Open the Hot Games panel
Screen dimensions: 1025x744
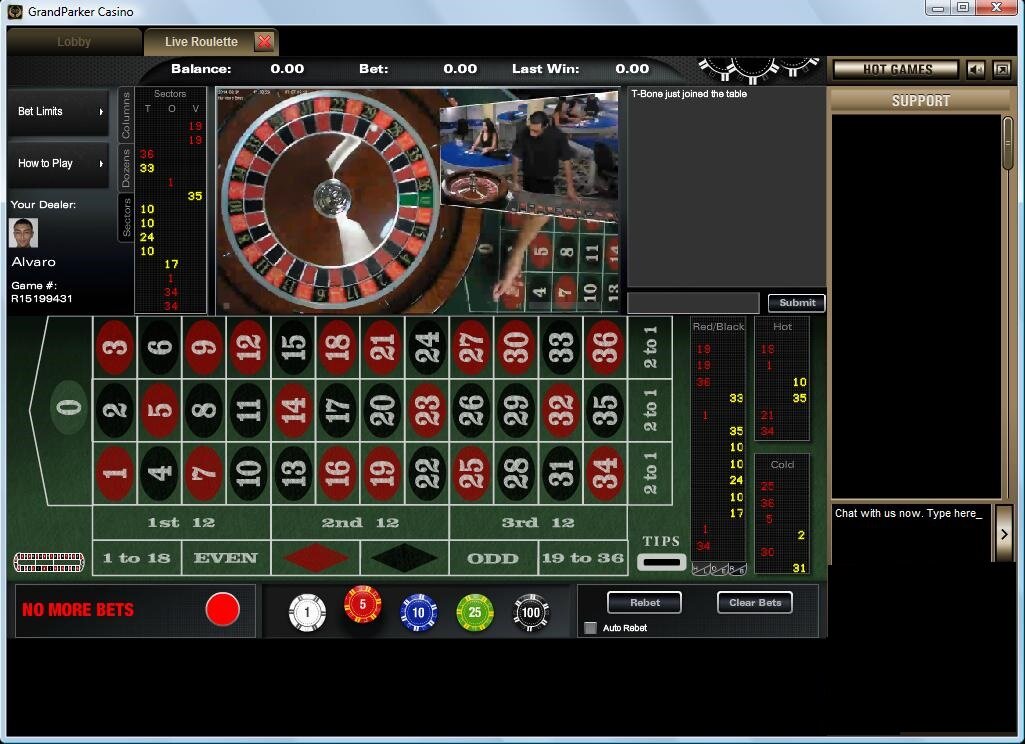(897, 69)
